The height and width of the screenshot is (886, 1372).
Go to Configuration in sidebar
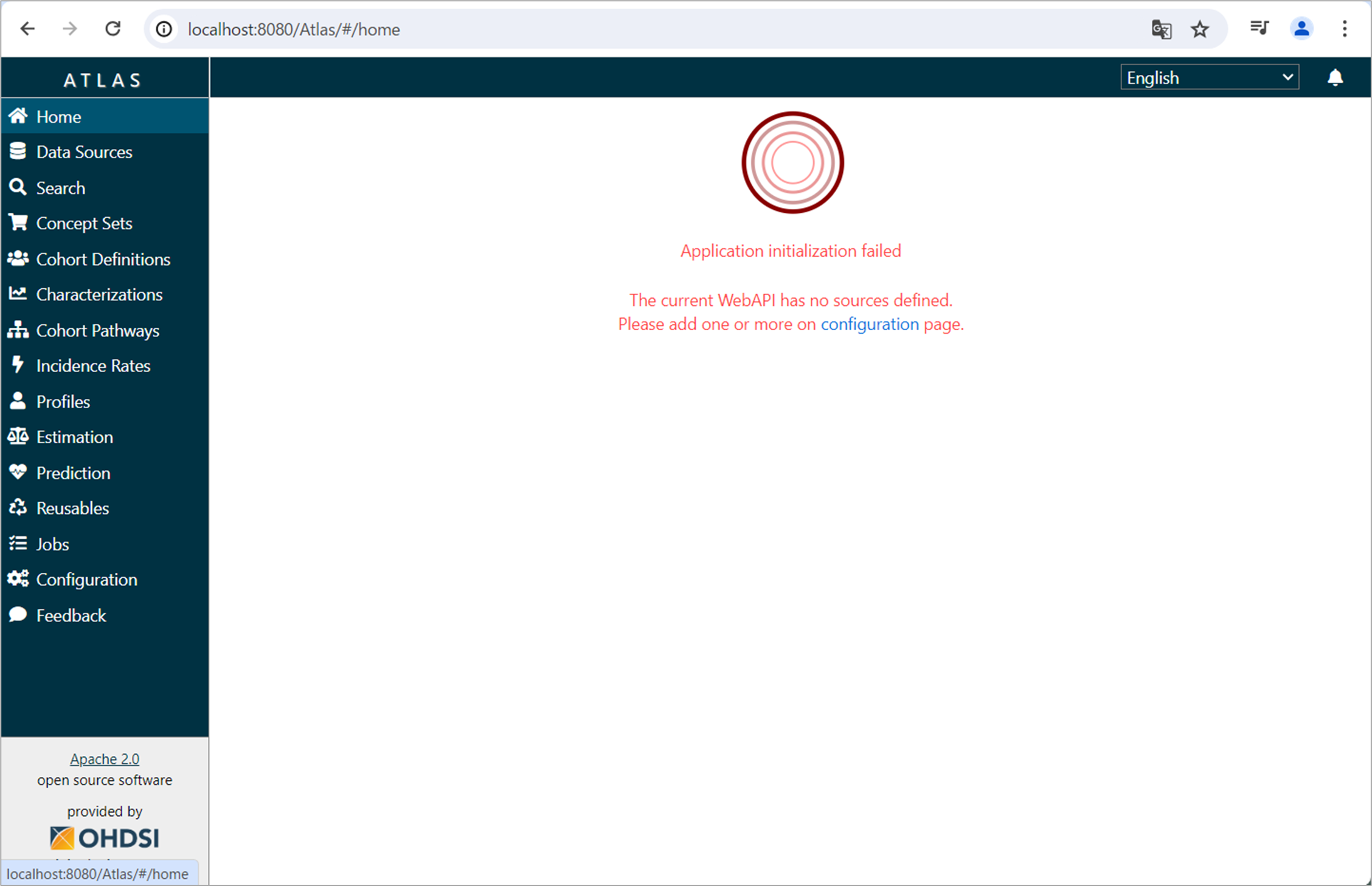105,580
